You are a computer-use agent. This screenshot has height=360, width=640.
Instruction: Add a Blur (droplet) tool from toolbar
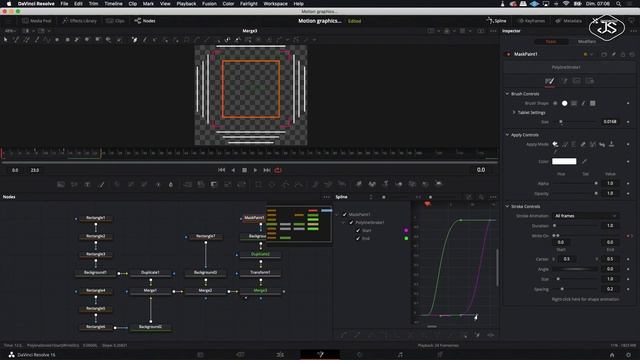point(171,184)
